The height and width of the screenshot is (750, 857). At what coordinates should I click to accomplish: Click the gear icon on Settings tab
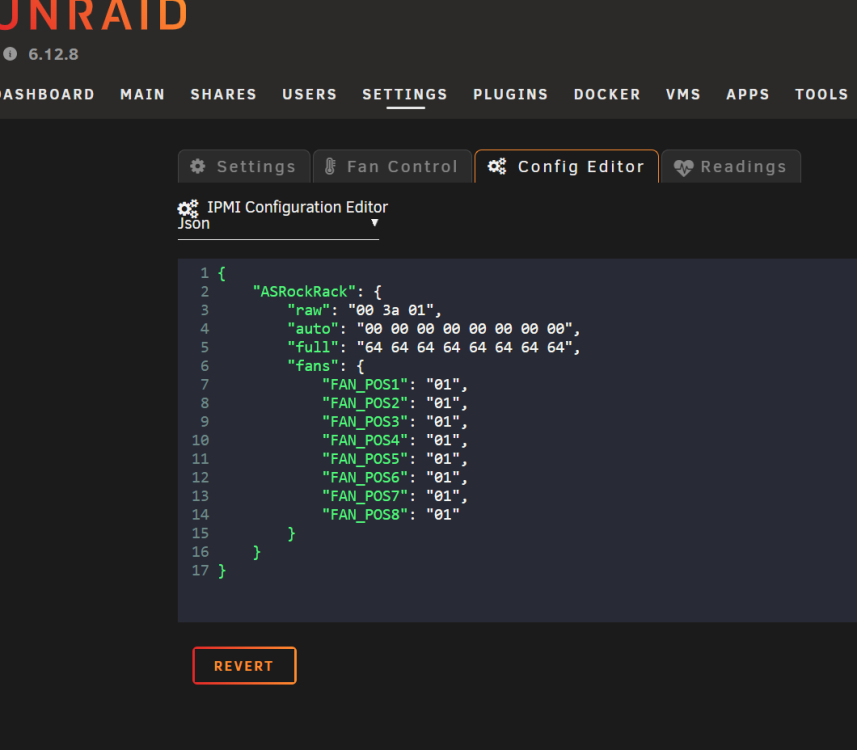coord(198,166)
